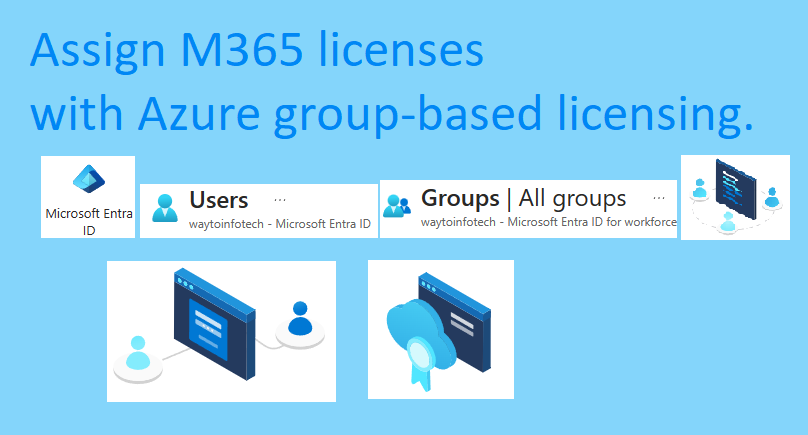Click the Groups people icon
The image size is (808, 435).
(x=397, y=206)
